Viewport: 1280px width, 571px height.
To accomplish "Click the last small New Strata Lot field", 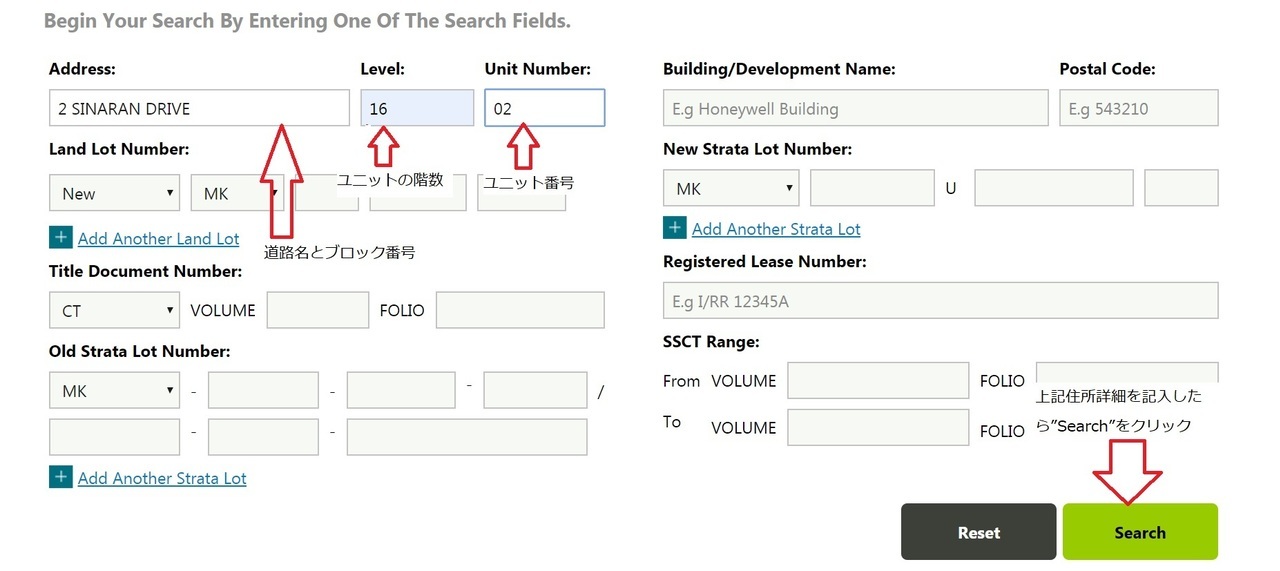I will pyautogui.click(x=1181, y=188).
